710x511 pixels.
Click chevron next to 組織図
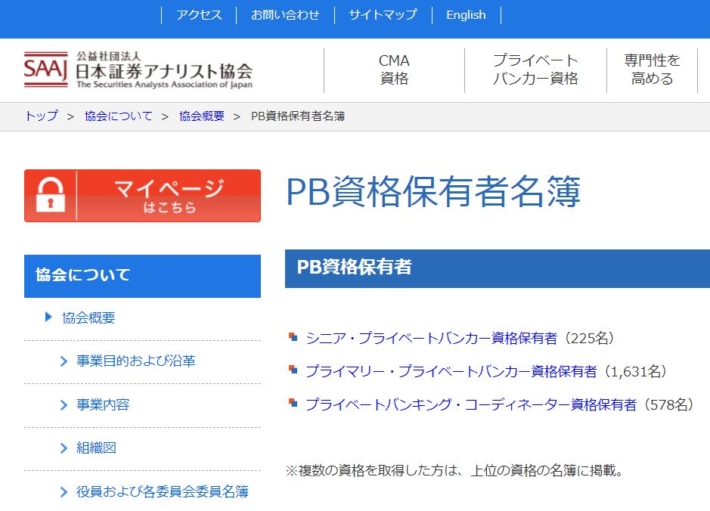point(63,448)
